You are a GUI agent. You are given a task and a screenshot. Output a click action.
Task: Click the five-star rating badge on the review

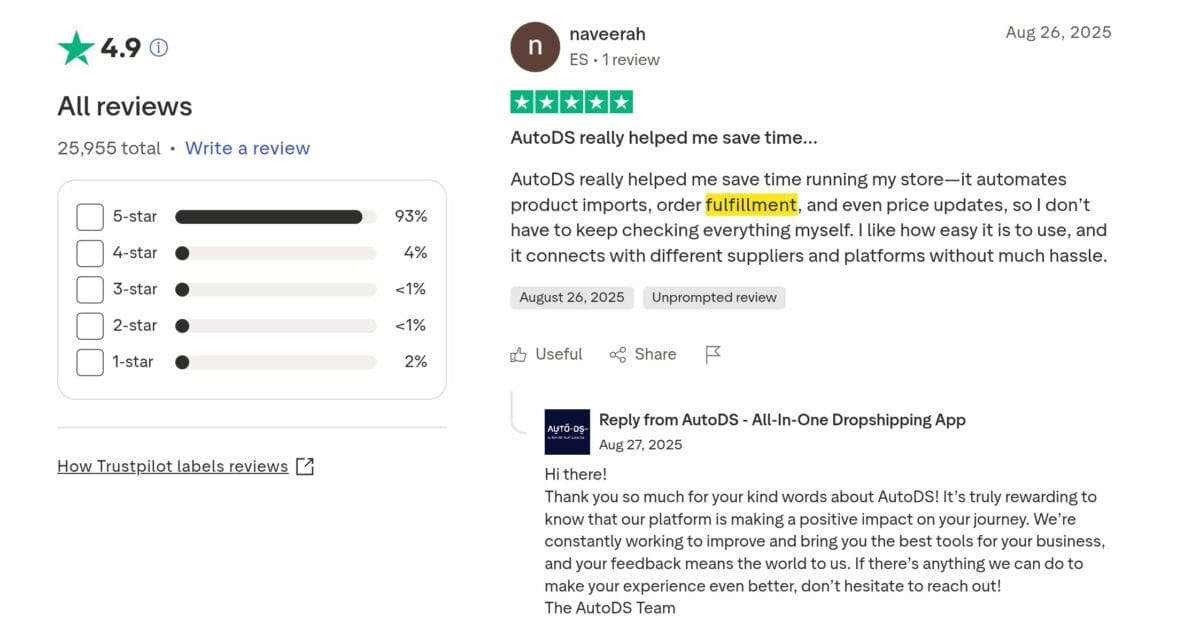point(571,101)
